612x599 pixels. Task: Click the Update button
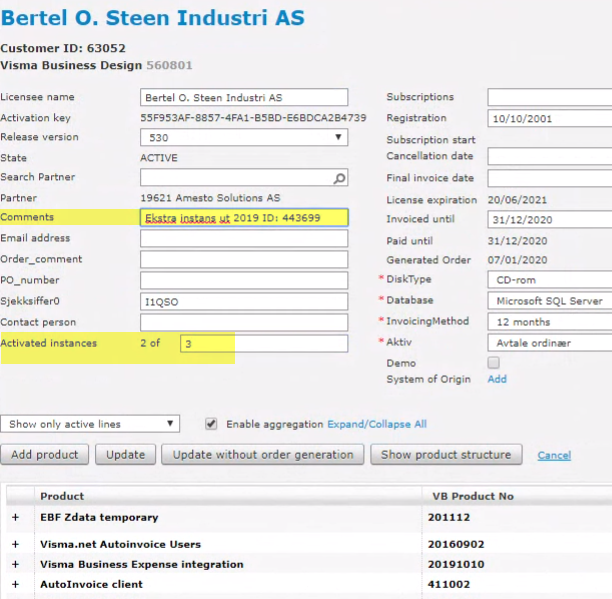(125, 455)
